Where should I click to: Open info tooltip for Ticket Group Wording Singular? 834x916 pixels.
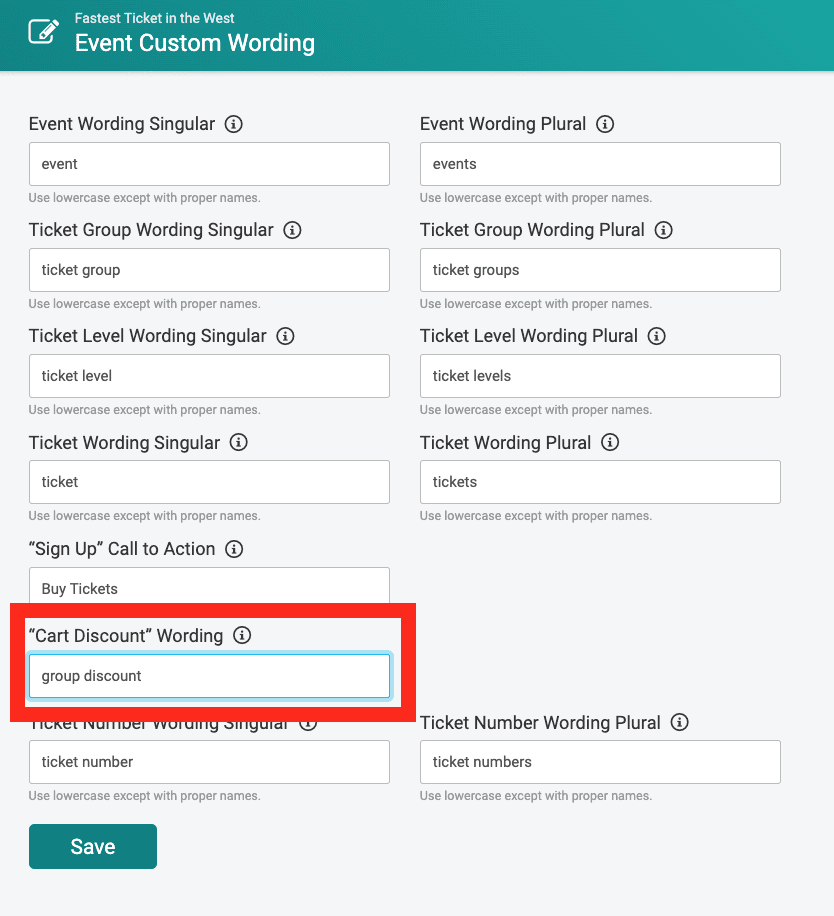292,230
